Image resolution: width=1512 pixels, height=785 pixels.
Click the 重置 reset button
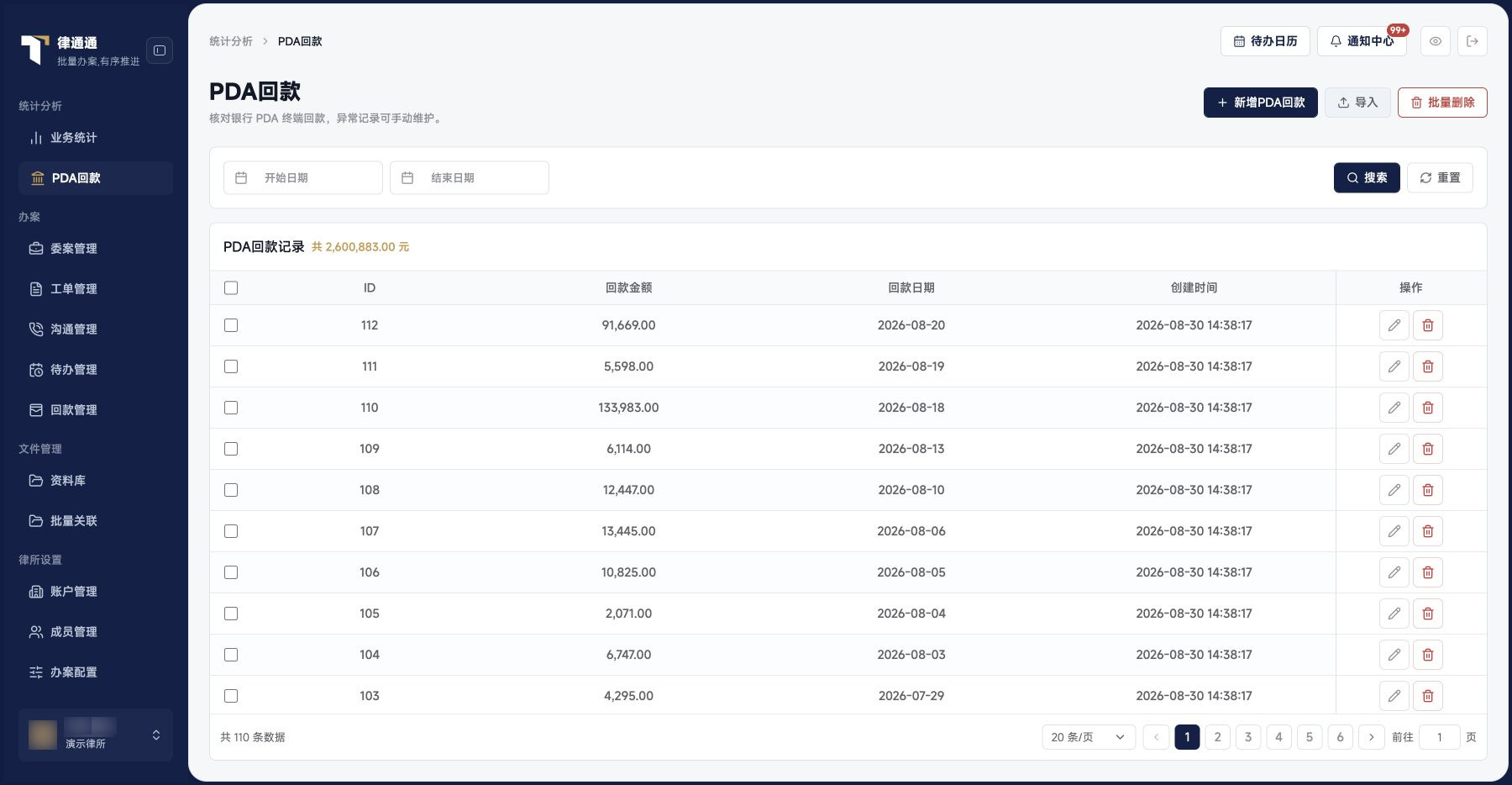[1440, 178]
